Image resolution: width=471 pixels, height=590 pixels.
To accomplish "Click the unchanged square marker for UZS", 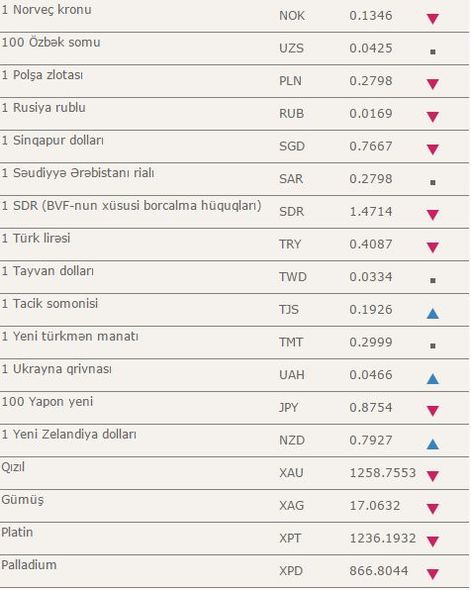I will [x=433, y=52].
